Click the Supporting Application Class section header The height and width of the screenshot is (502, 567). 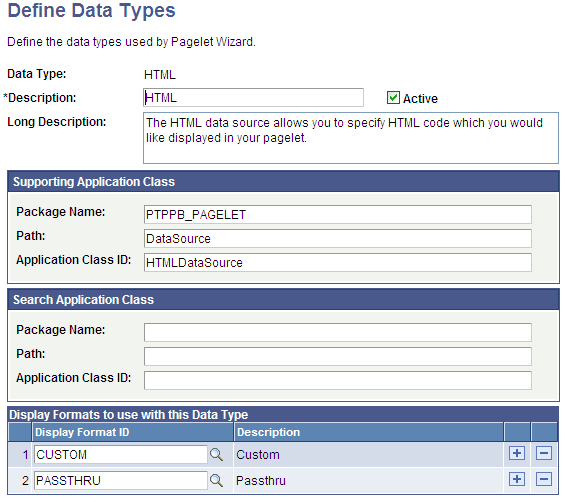[284, 182]
